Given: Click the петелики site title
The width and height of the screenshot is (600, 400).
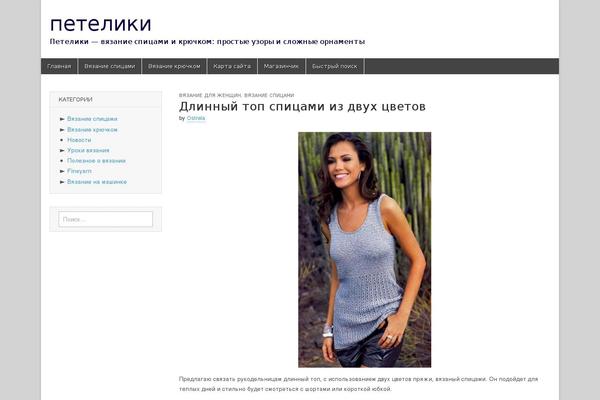Looking at the screenshot, I should pyautogui.click(x=101, y=24).
